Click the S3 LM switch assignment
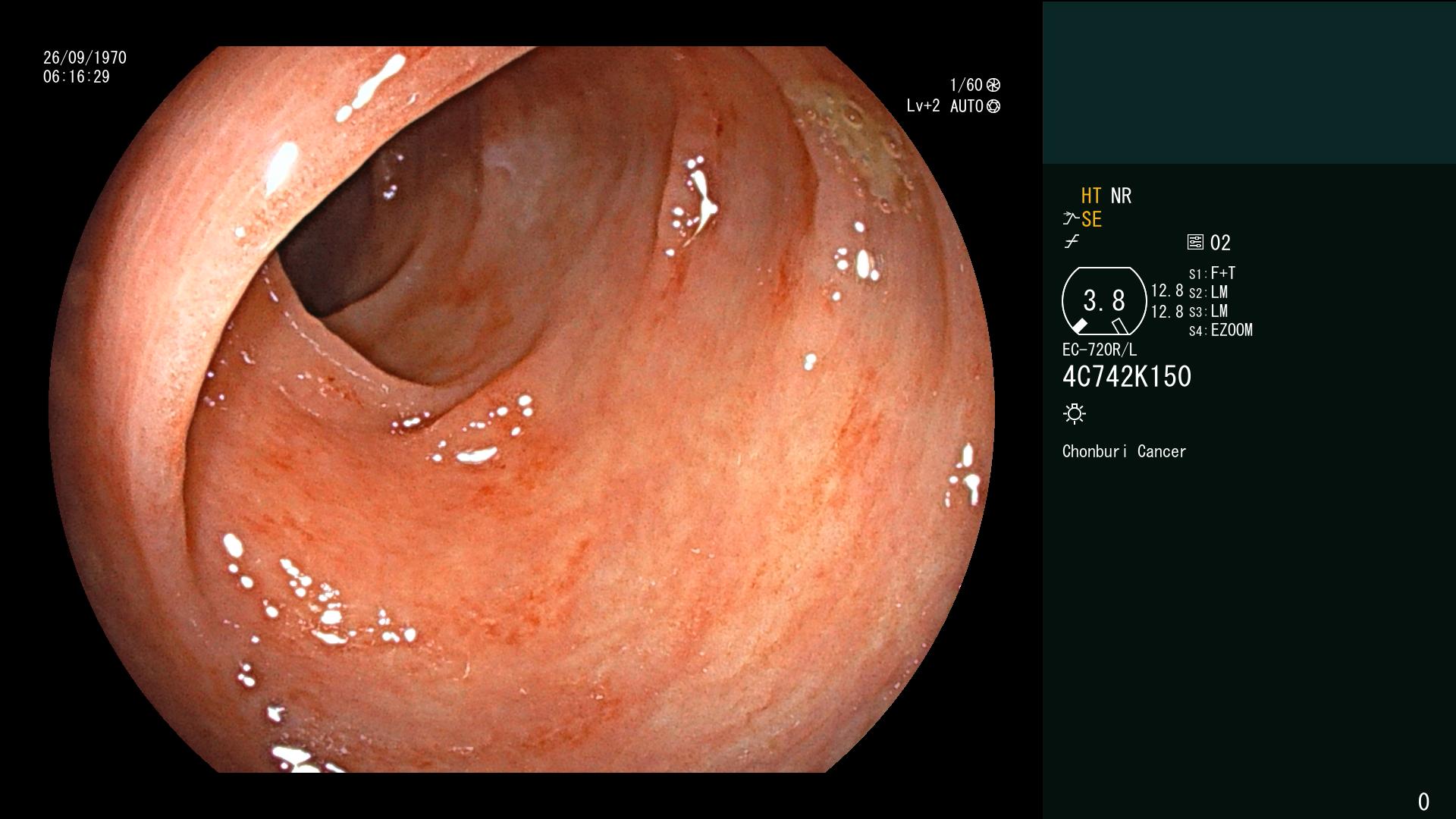Viewport: 1456px width, 819px height. (1209, 311)
